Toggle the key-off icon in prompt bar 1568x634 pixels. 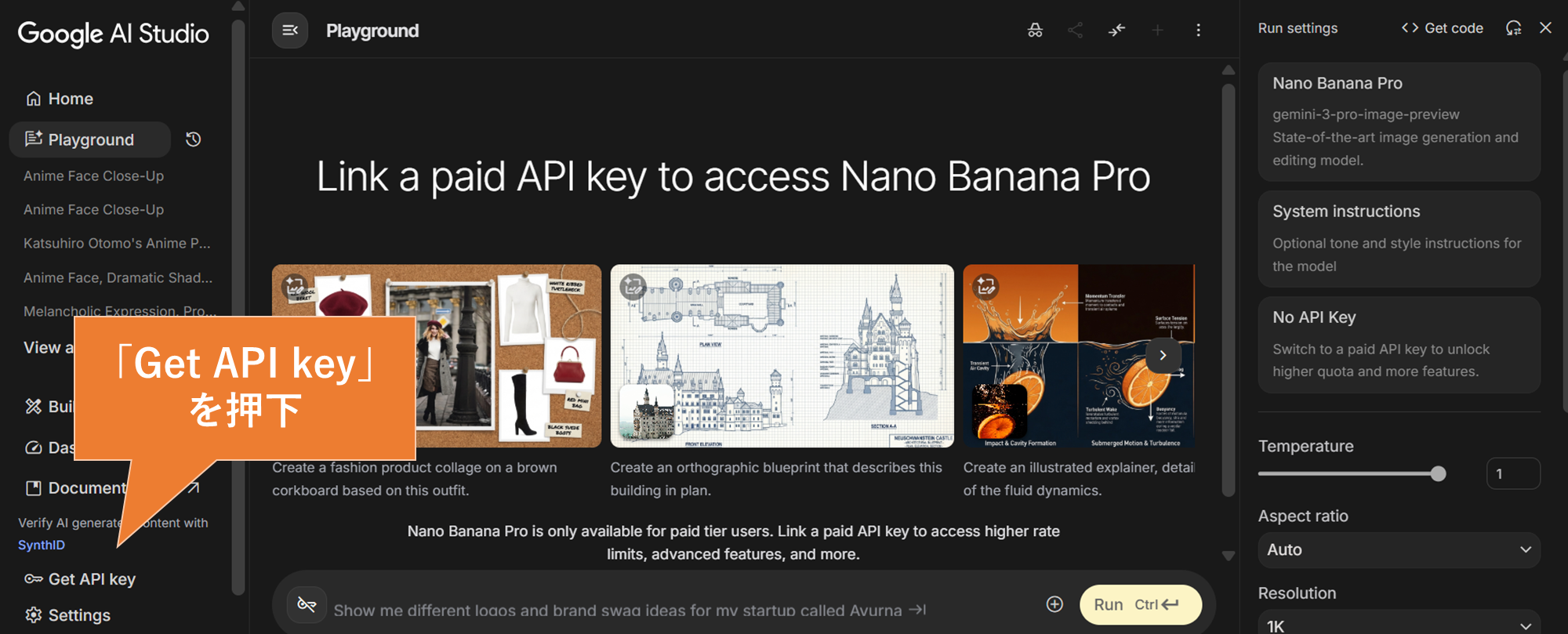pyautogui.click(x=307, y=604)
